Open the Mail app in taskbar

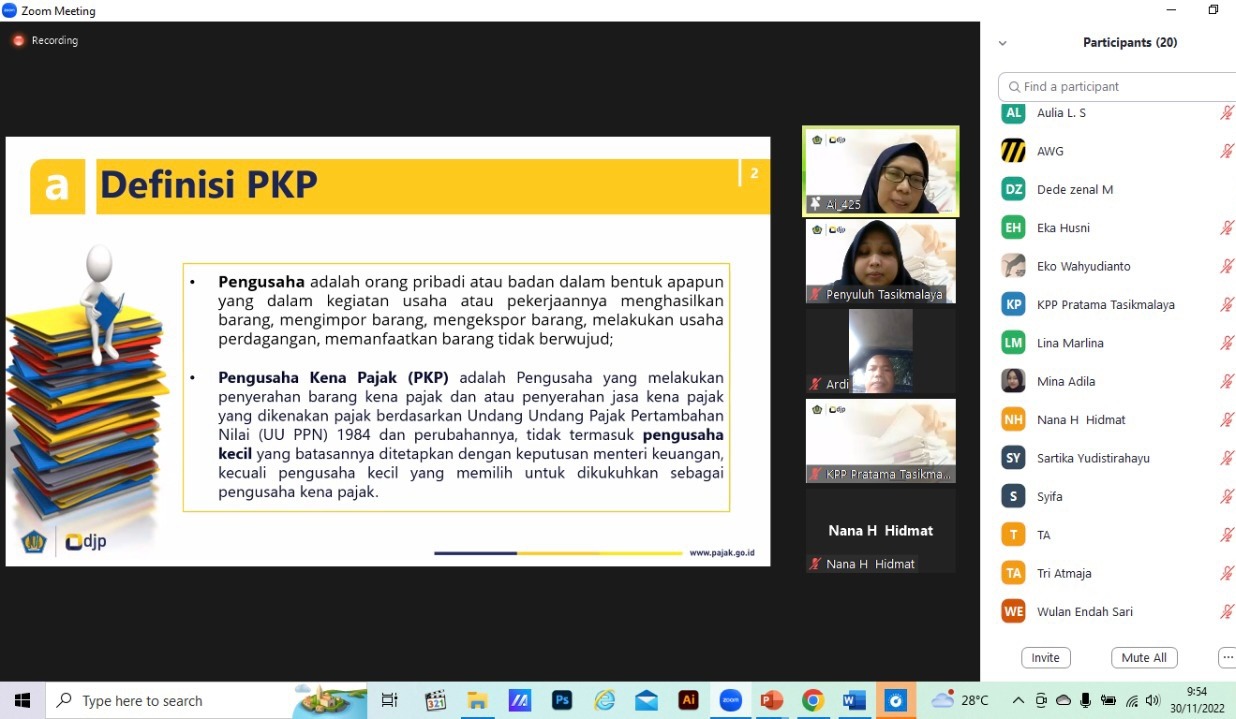coord(646,701)
